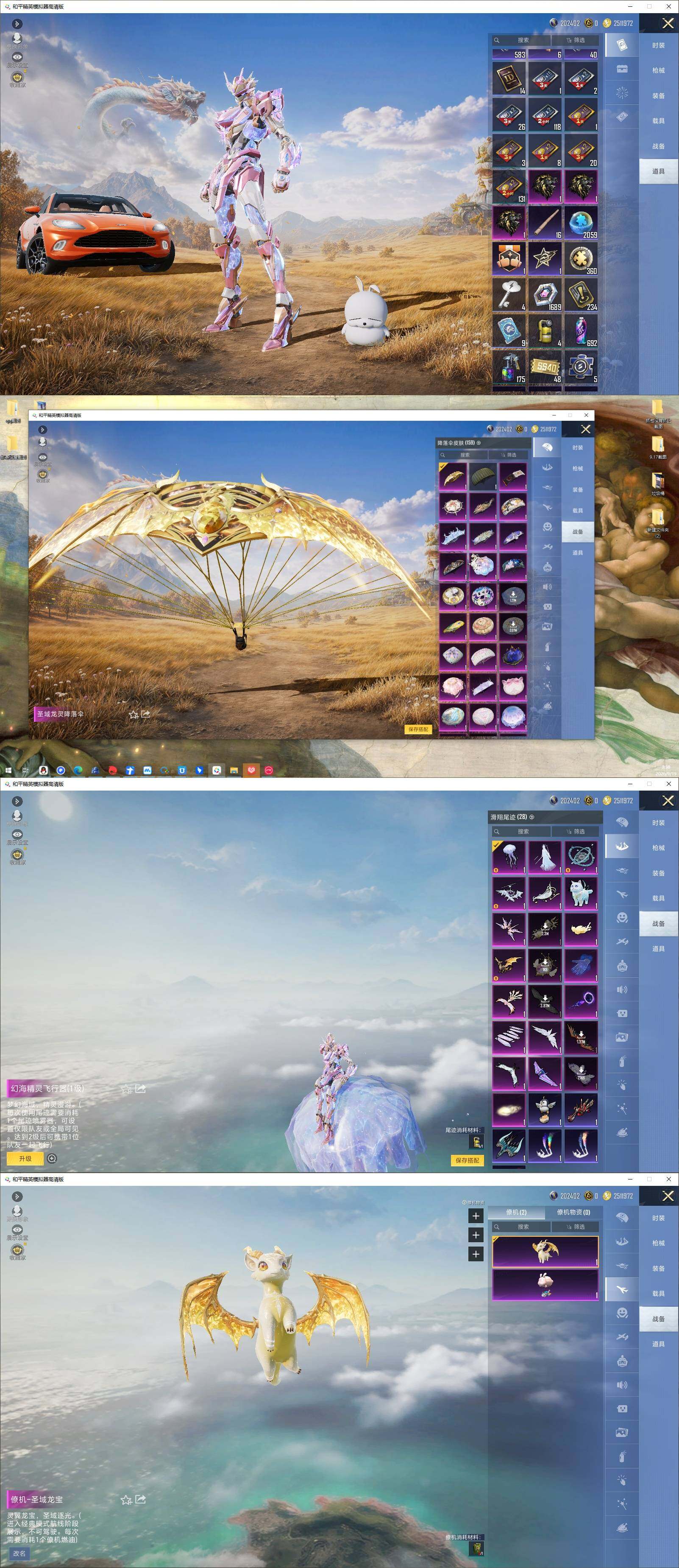Screen dimensions: 679x1568
Task: Select the white cat glide trail item
Action: 580,893
